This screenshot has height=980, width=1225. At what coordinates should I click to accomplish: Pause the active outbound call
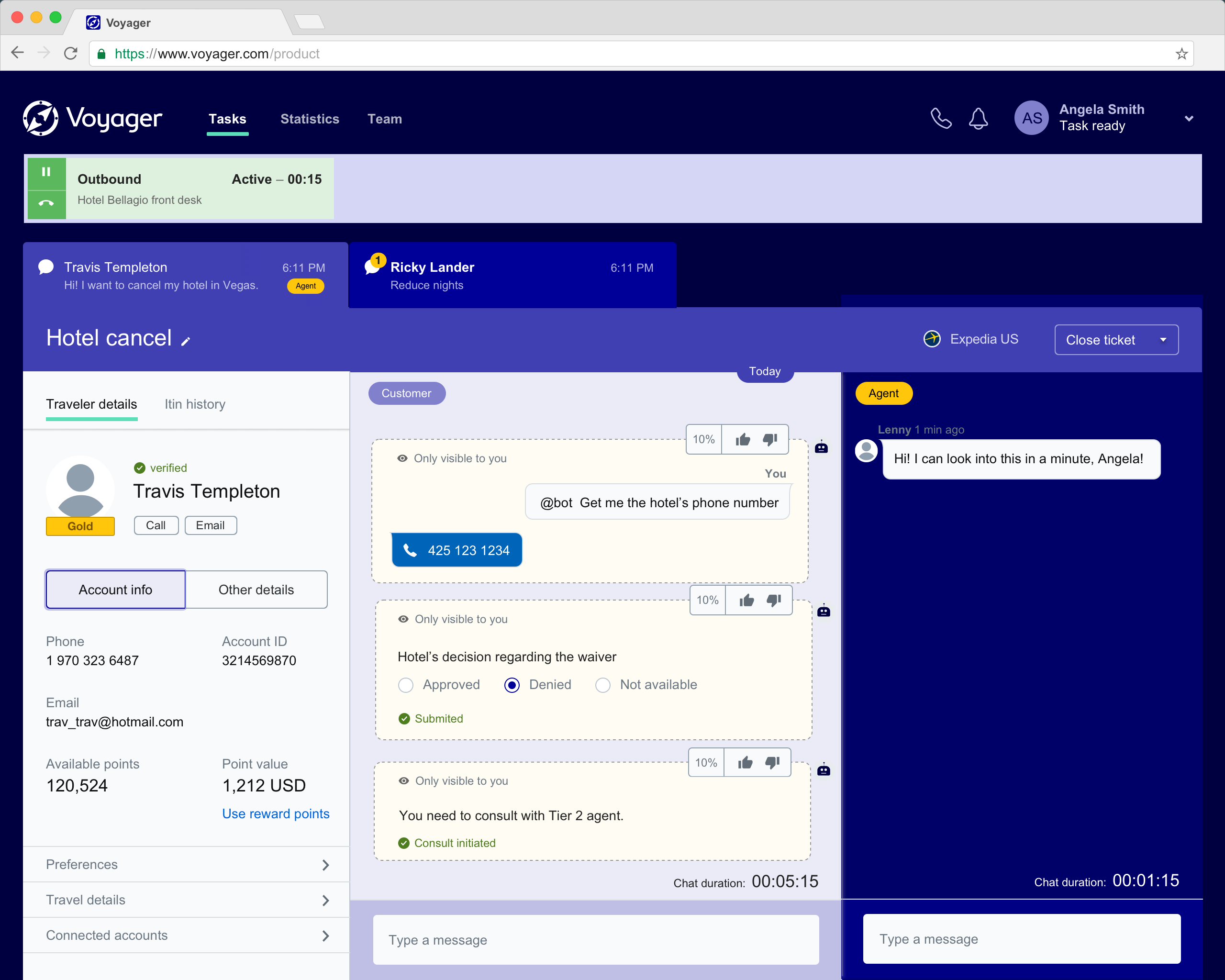(46, 172)
